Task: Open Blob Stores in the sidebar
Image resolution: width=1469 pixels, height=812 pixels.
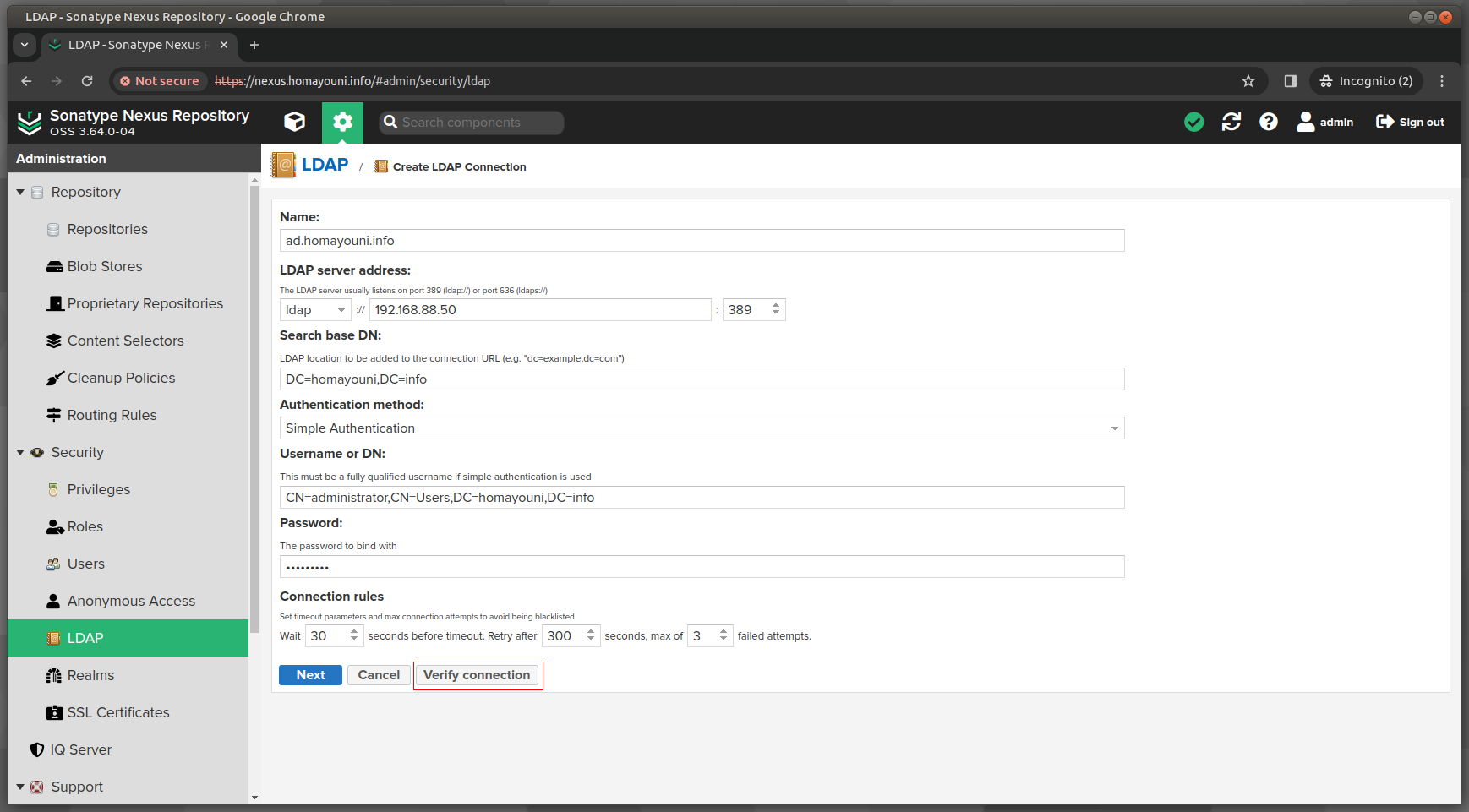Action: (105, 266)
